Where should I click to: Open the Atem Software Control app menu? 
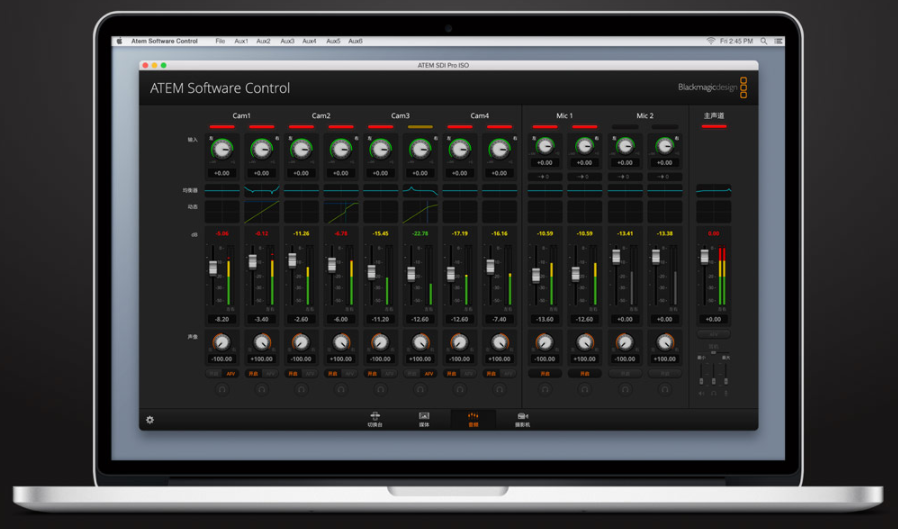pyautogui.click(x=164, y=41)
